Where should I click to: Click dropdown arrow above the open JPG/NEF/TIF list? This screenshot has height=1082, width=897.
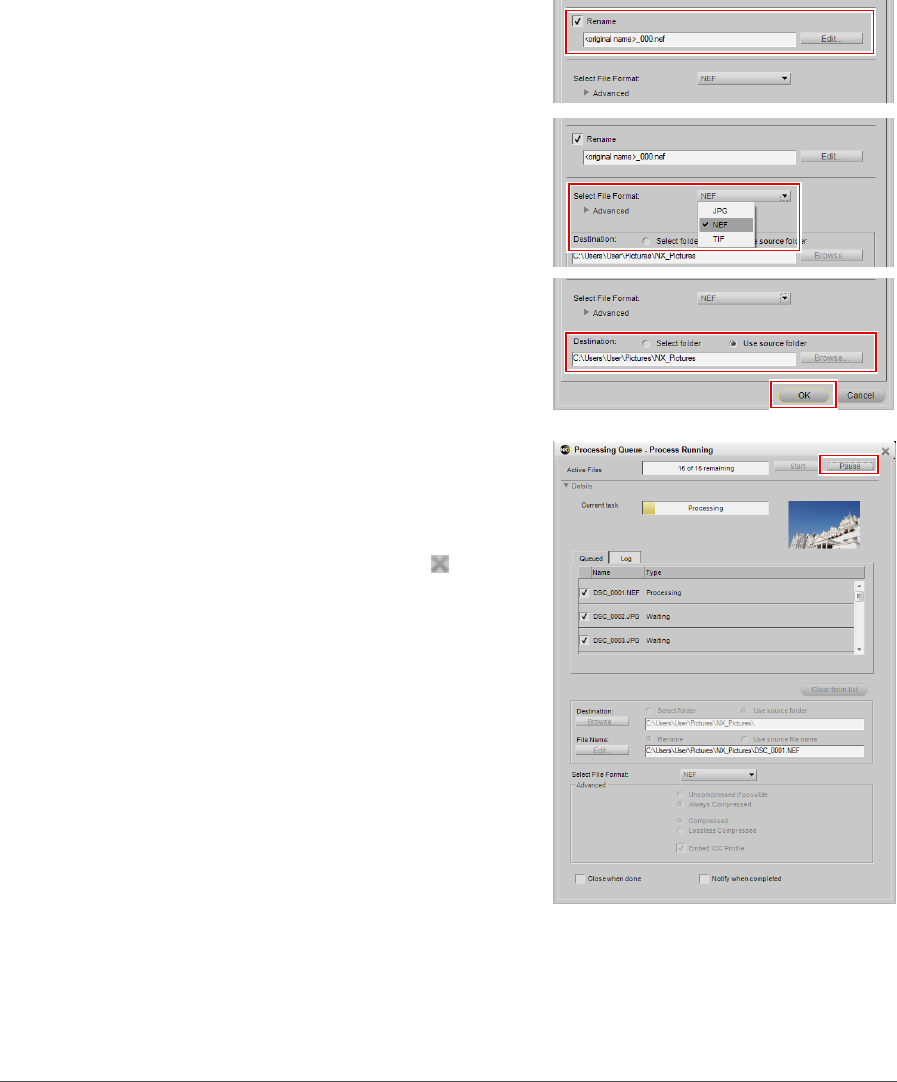tap(785, 197)
